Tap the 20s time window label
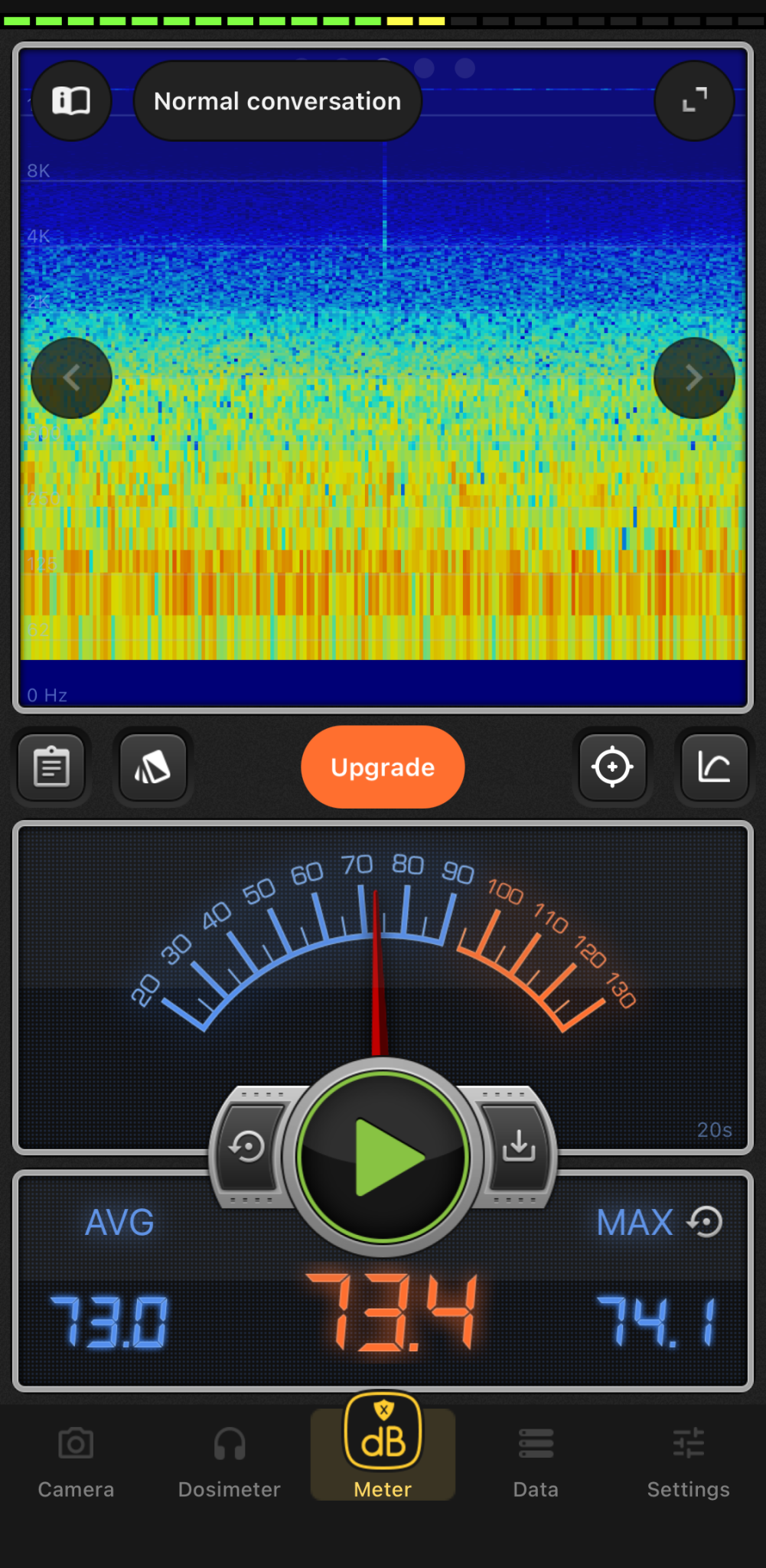The image size is (766, 1568). [x=714, y=1130]
